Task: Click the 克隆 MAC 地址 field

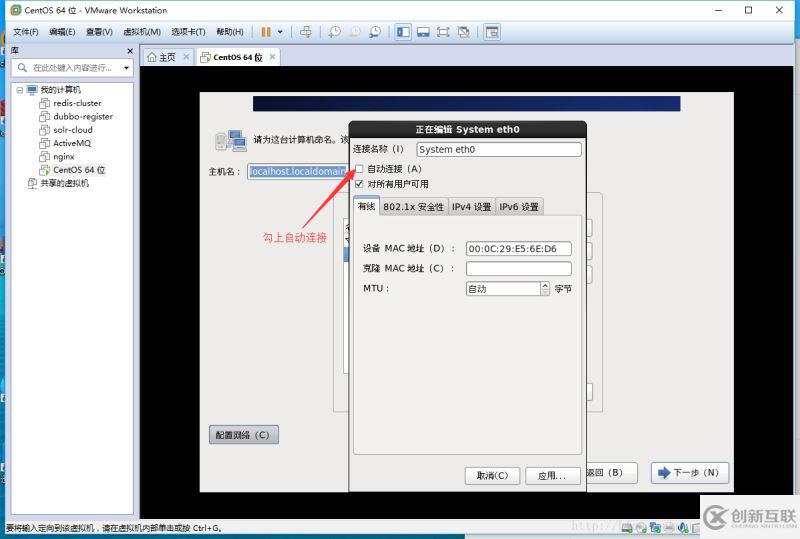Action: (x=518, y=268)
